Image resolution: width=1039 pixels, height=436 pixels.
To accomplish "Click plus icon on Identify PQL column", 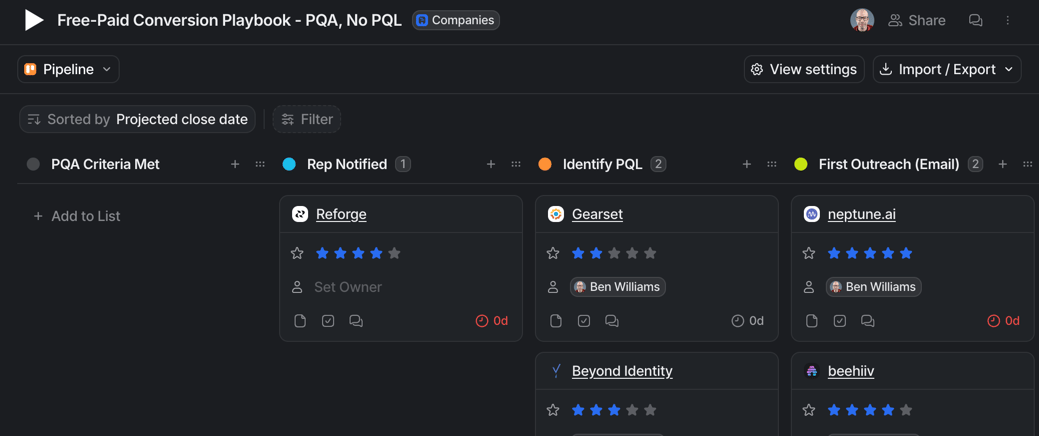I will pyautogui.click(x=747, y=164).
